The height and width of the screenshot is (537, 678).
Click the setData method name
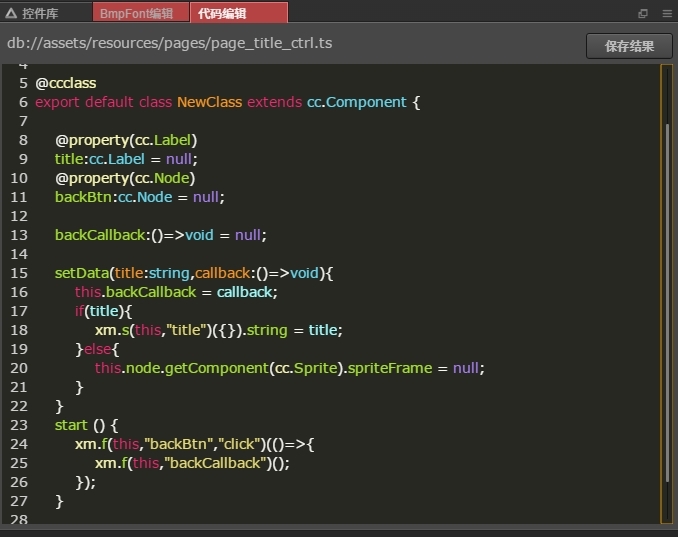[x=82, y=273]
